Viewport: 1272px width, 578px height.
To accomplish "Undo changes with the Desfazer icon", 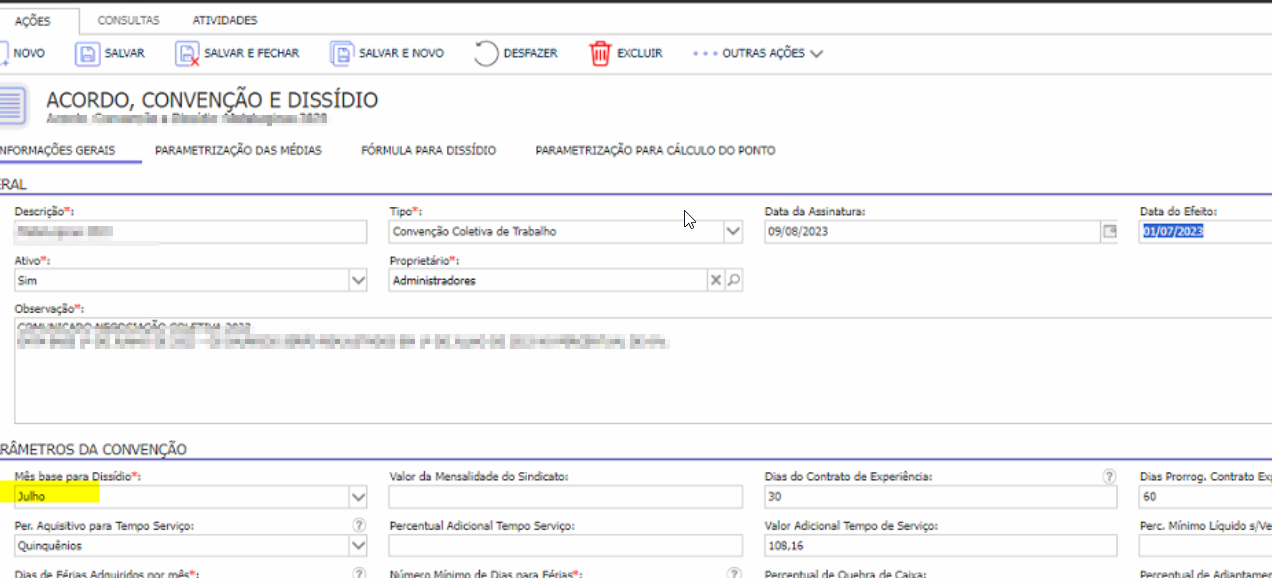I will (486, 54).
